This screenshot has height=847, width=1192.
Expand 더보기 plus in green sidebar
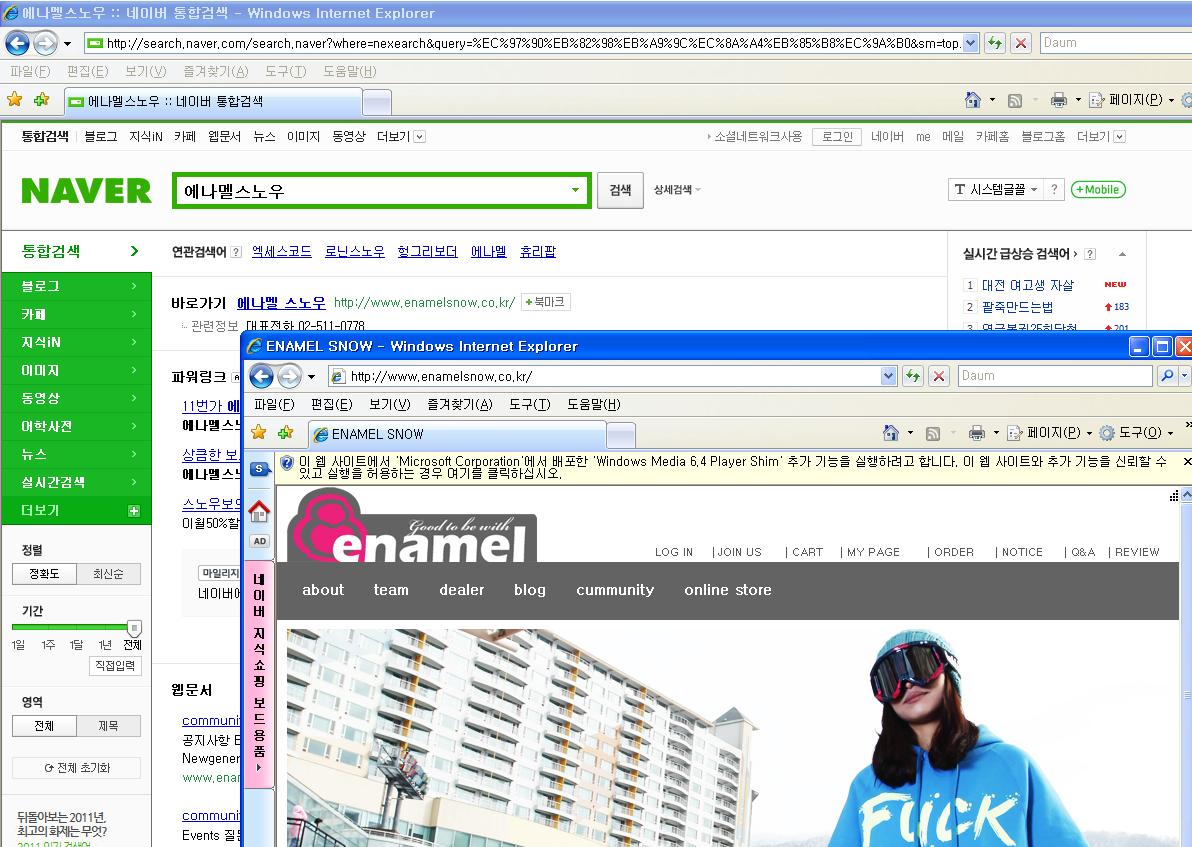coord(134,511)
